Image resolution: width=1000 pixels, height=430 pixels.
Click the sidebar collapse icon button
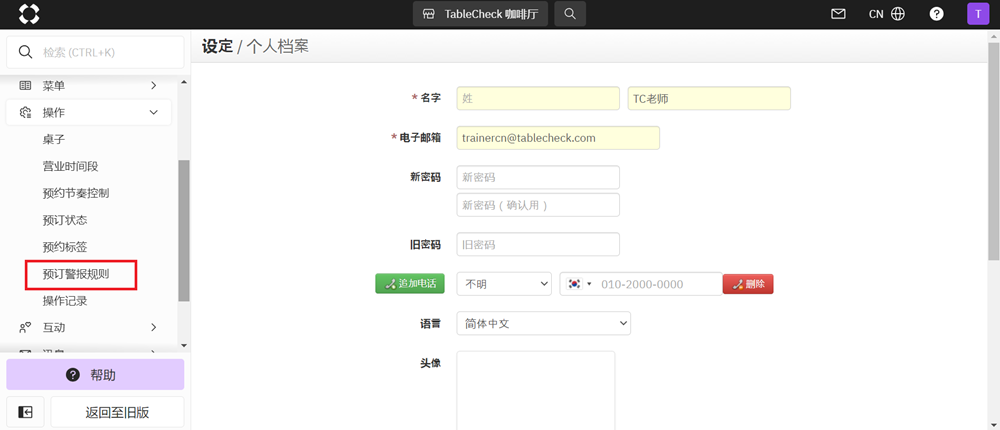25,412
